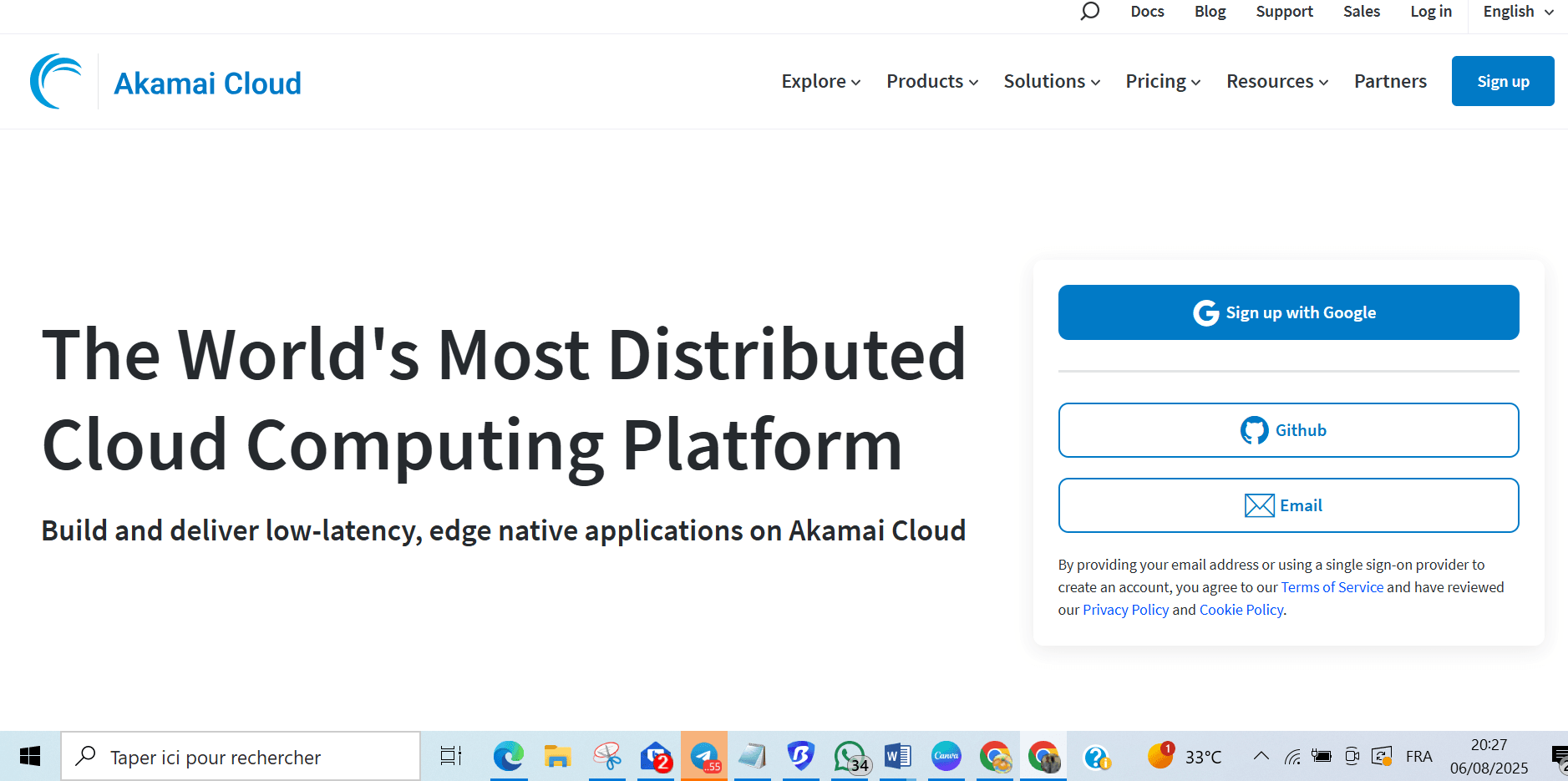The height and width of the screenshot is (781, 1568).
Task: Click the search magnifier icon in top bar
Action: pyautogui.click(x=1089, y=12)
